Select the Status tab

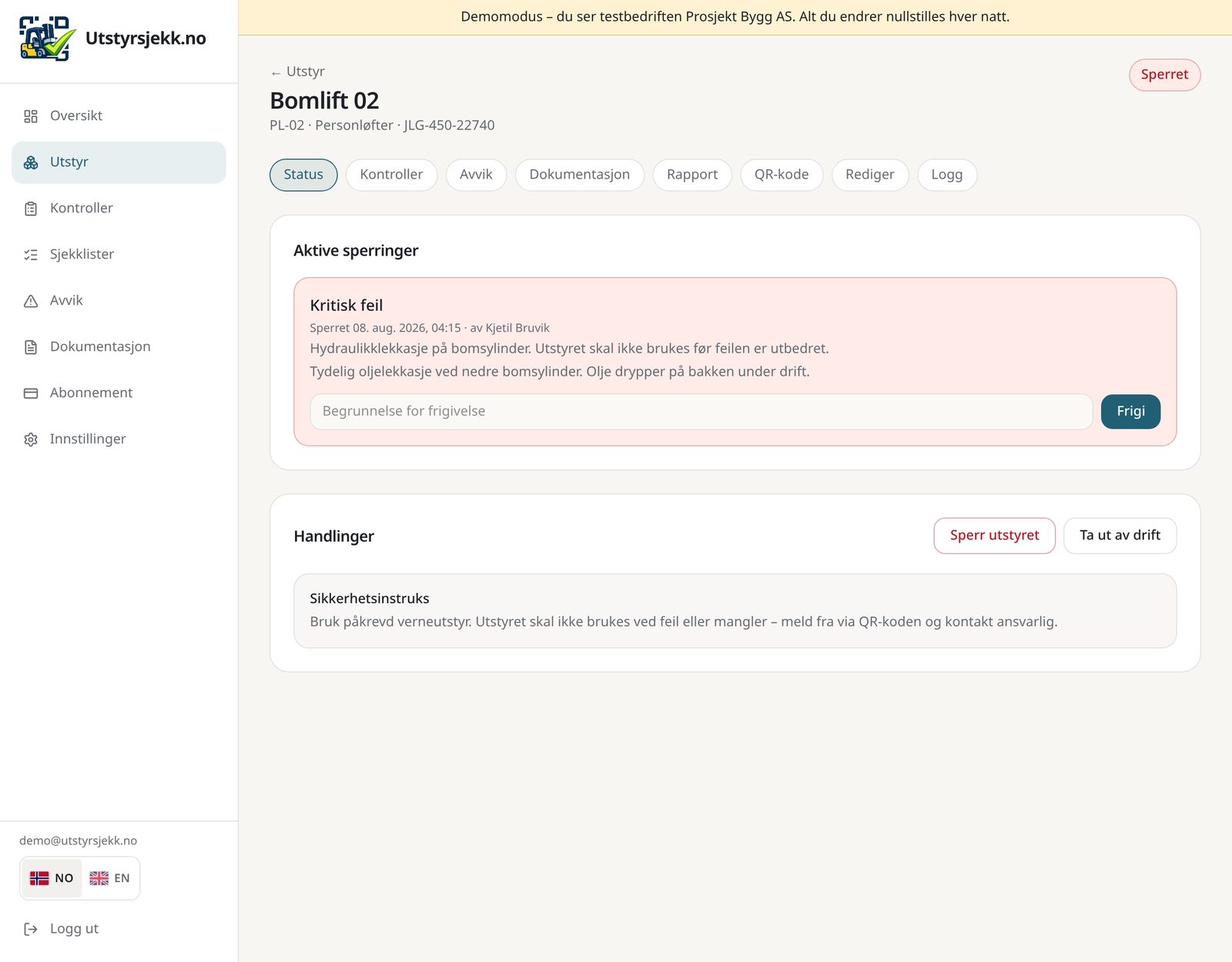303,175
